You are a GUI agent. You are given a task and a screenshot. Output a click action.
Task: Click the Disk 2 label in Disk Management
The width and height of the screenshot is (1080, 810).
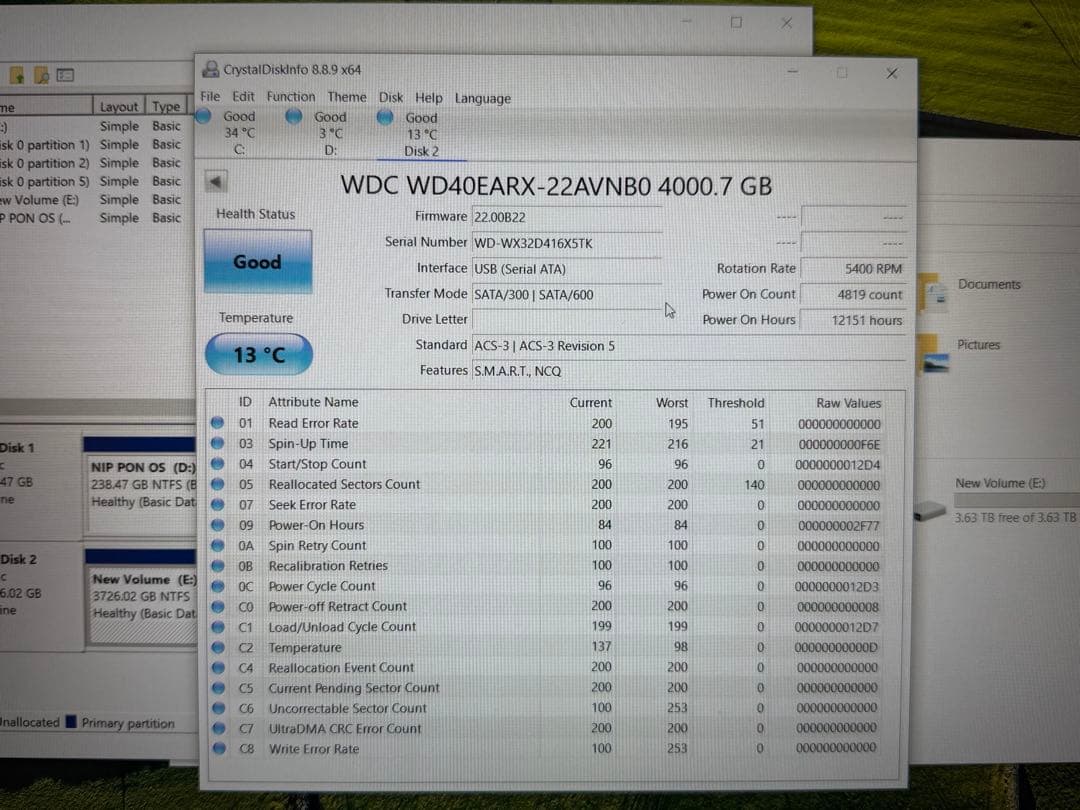click(x=19, y=559)
